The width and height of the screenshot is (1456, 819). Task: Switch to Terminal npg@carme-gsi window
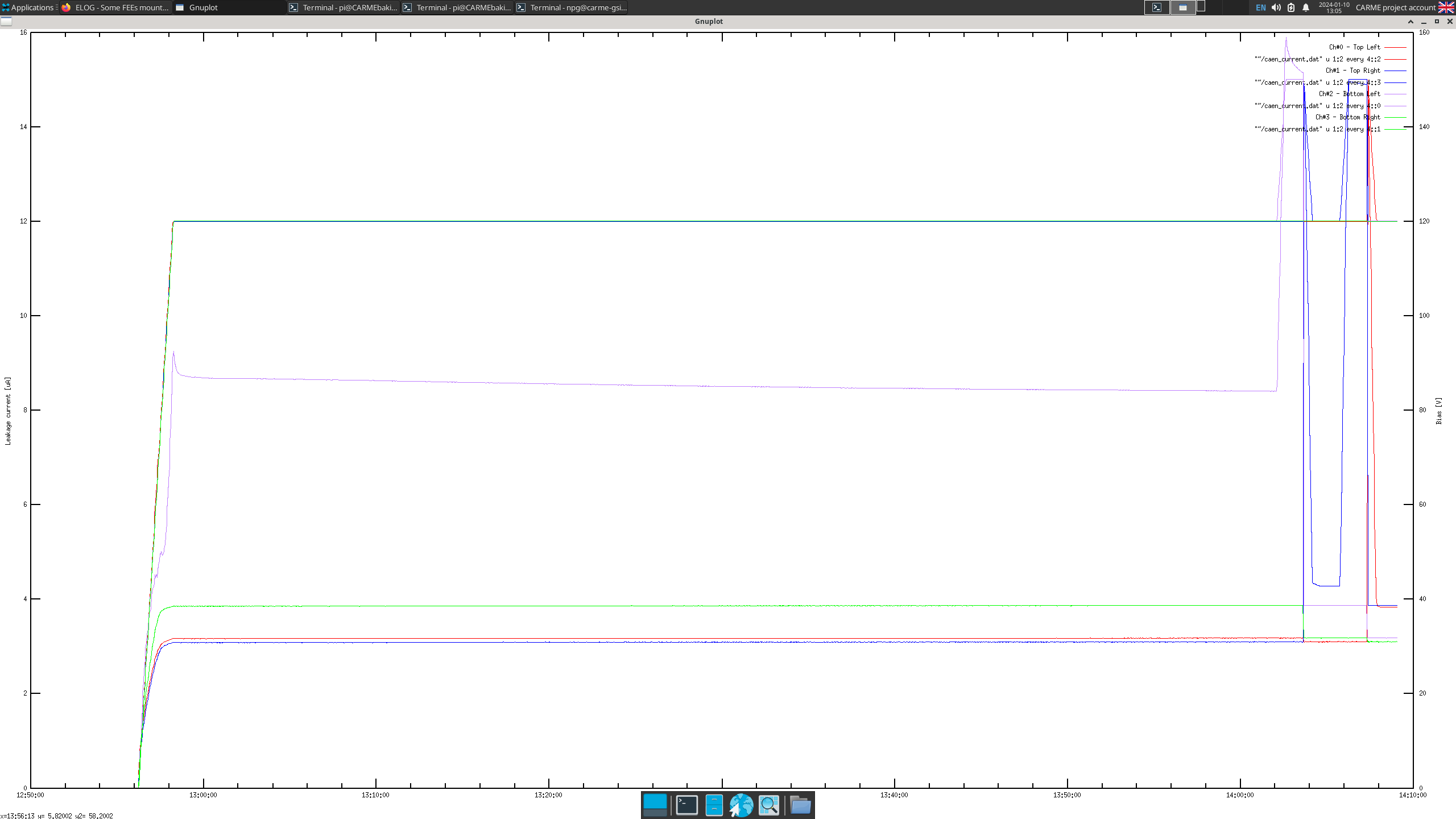tap(572, 7)
